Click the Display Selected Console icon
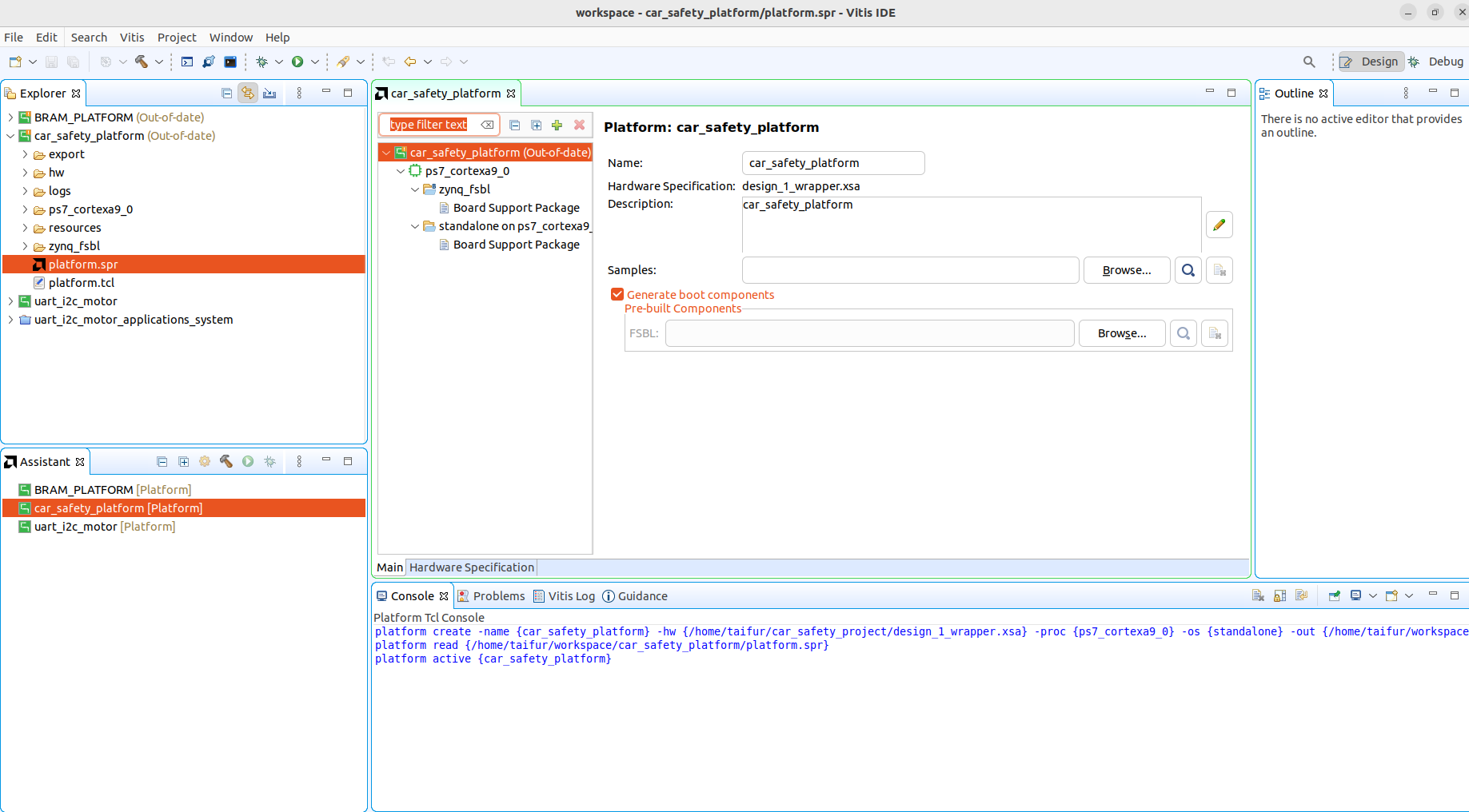 (x=1355, y=596)
